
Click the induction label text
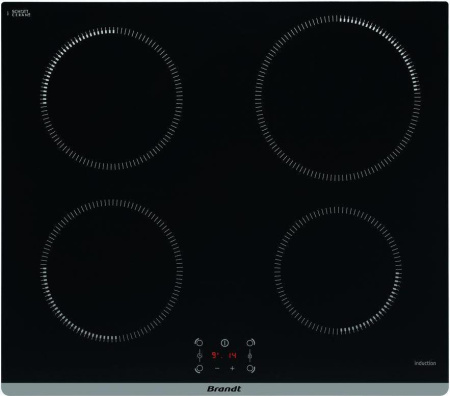tap(425, 363)
